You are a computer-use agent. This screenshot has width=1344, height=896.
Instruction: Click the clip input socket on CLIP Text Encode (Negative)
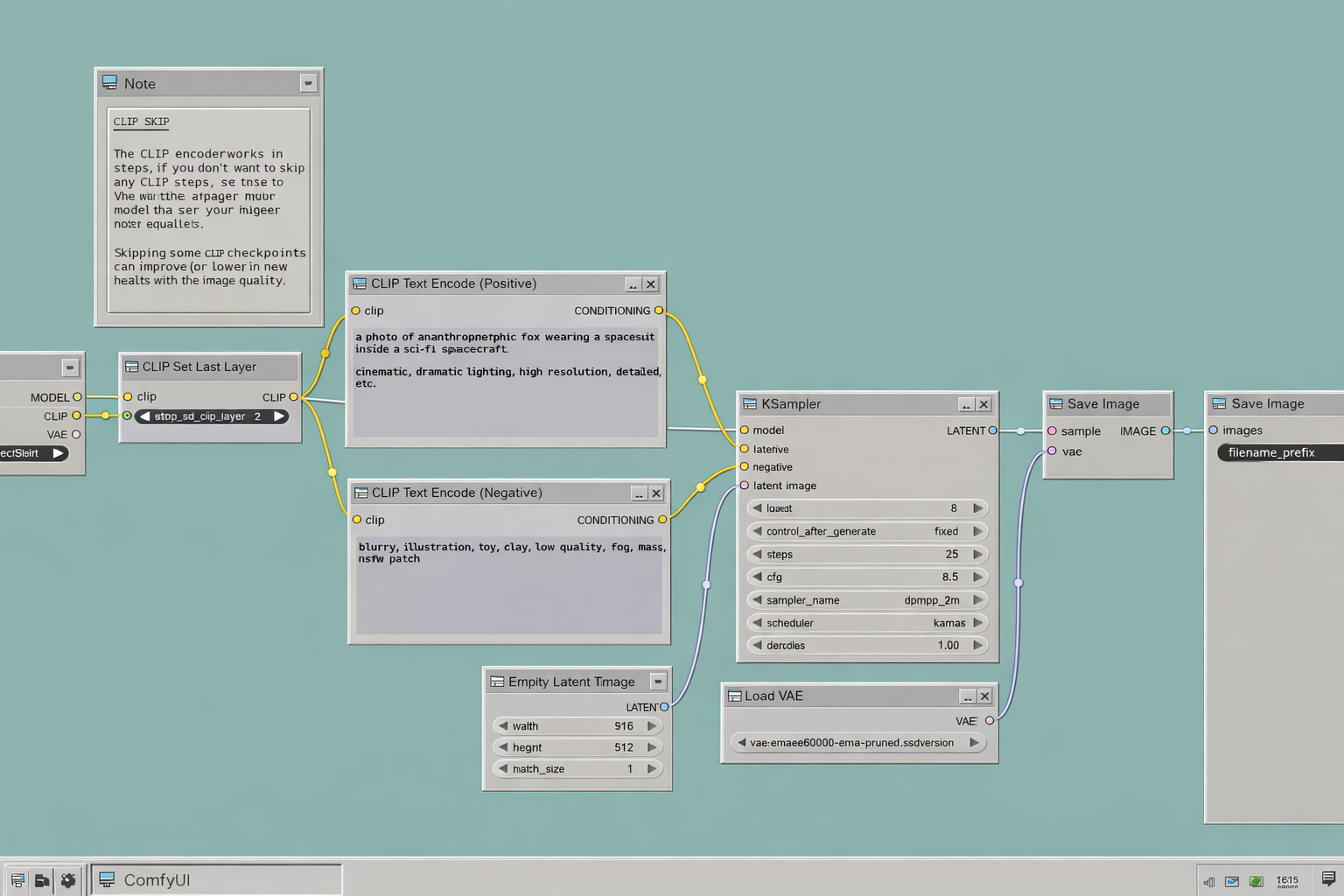click(x=357, y=520)
